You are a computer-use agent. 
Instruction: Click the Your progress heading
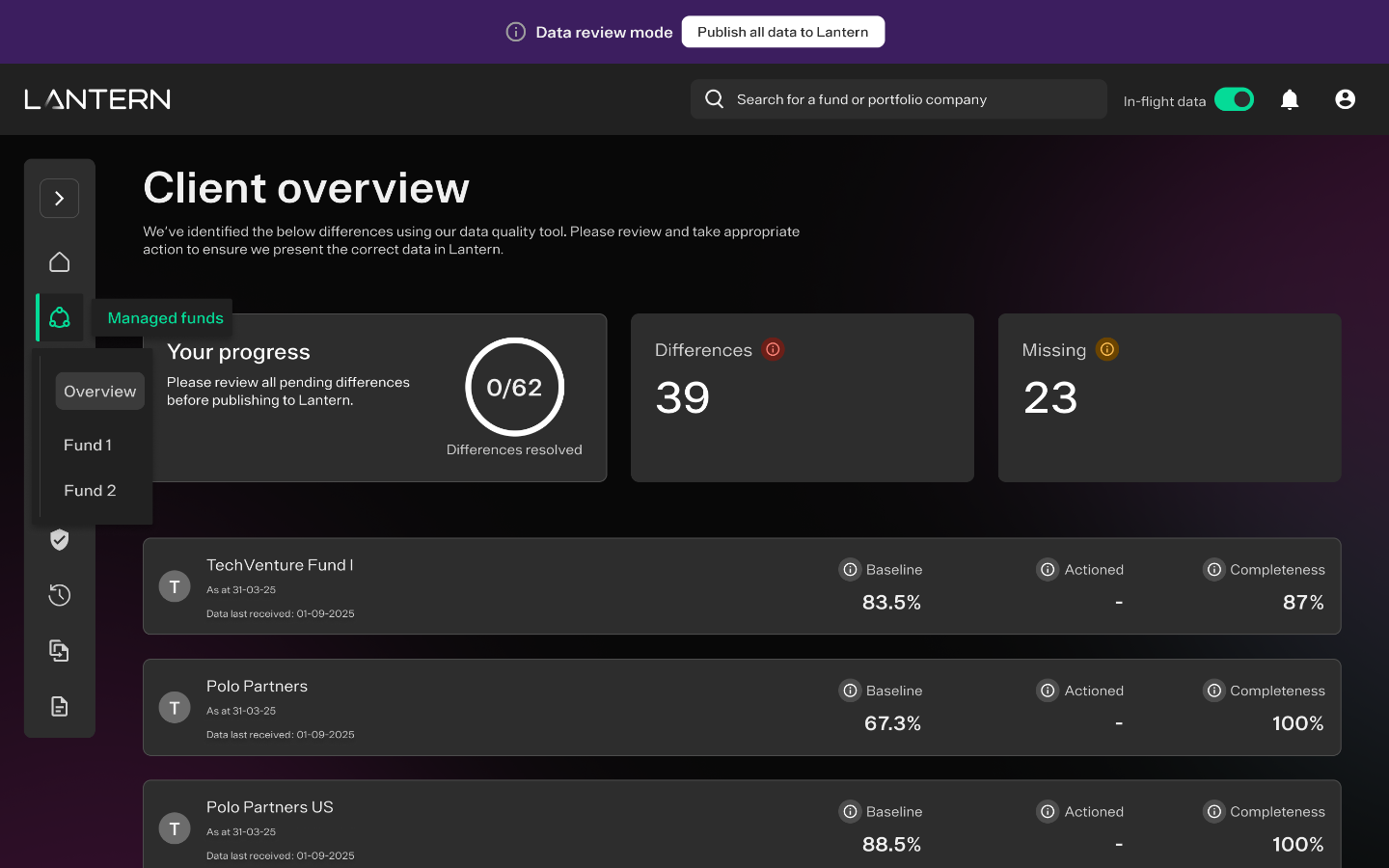click(x=238, y=352)
